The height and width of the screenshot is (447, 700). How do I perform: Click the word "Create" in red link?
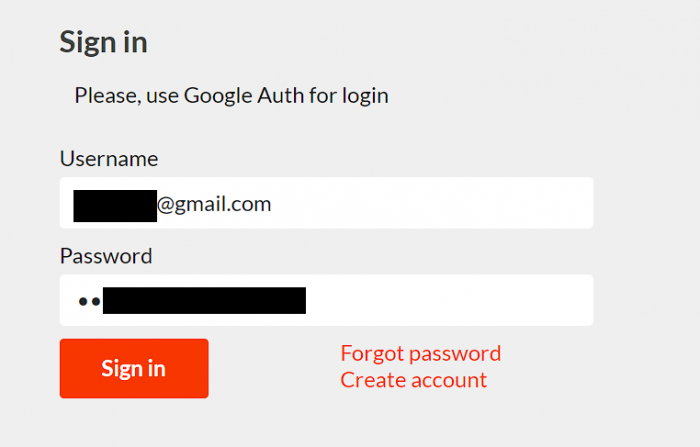(x=370, y=380)
